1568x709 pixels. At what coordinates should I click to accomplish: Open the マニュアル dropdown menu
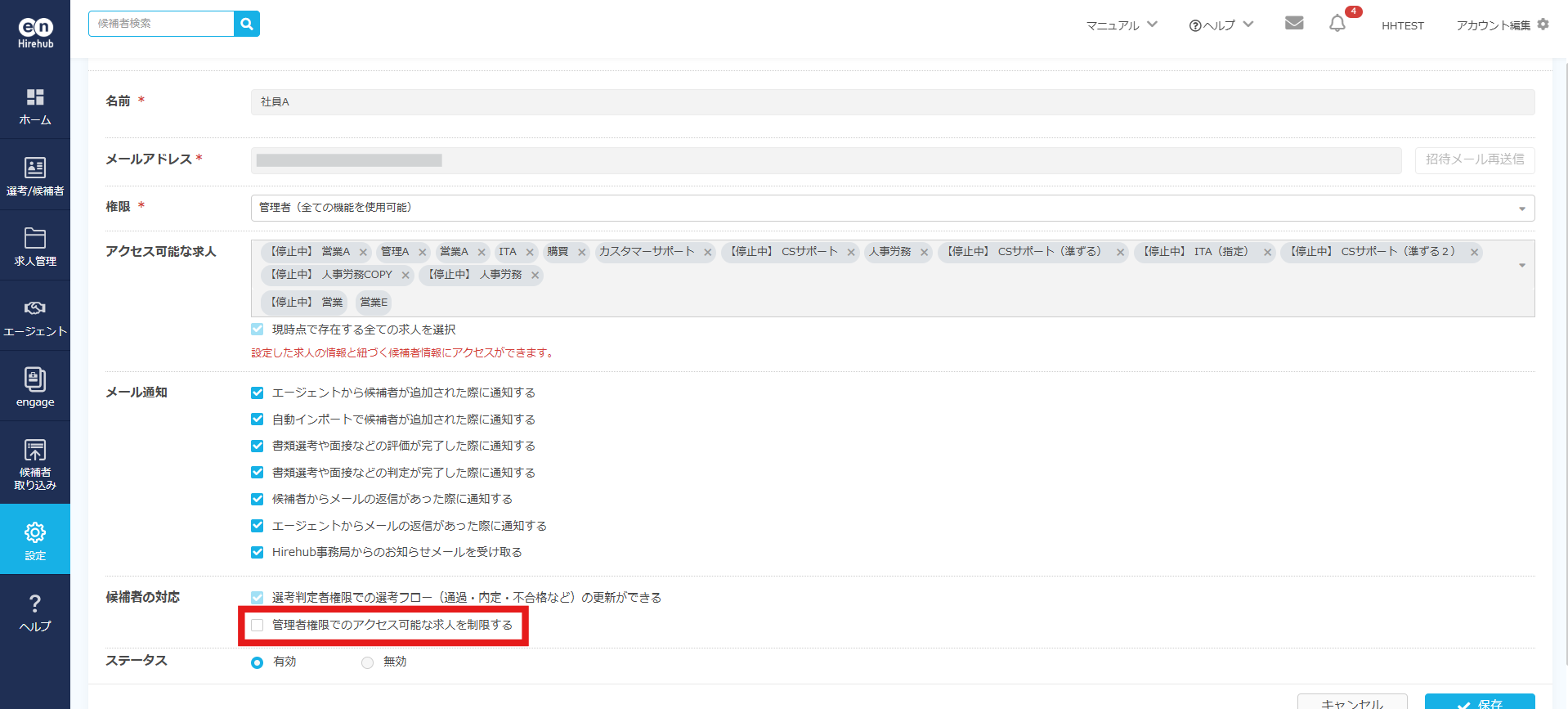[x=1121, y=25]
